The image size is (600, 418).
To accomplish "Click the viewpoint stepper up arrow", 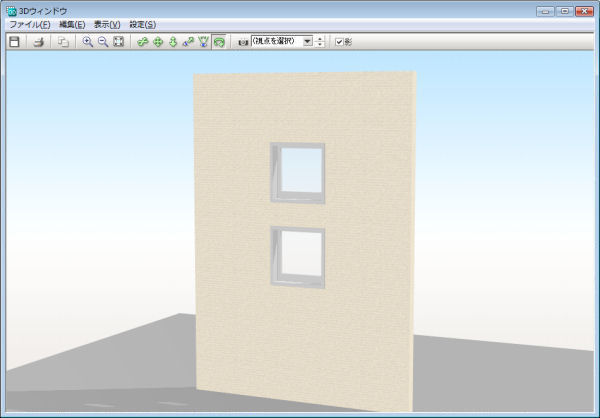I will coord(320,39).
